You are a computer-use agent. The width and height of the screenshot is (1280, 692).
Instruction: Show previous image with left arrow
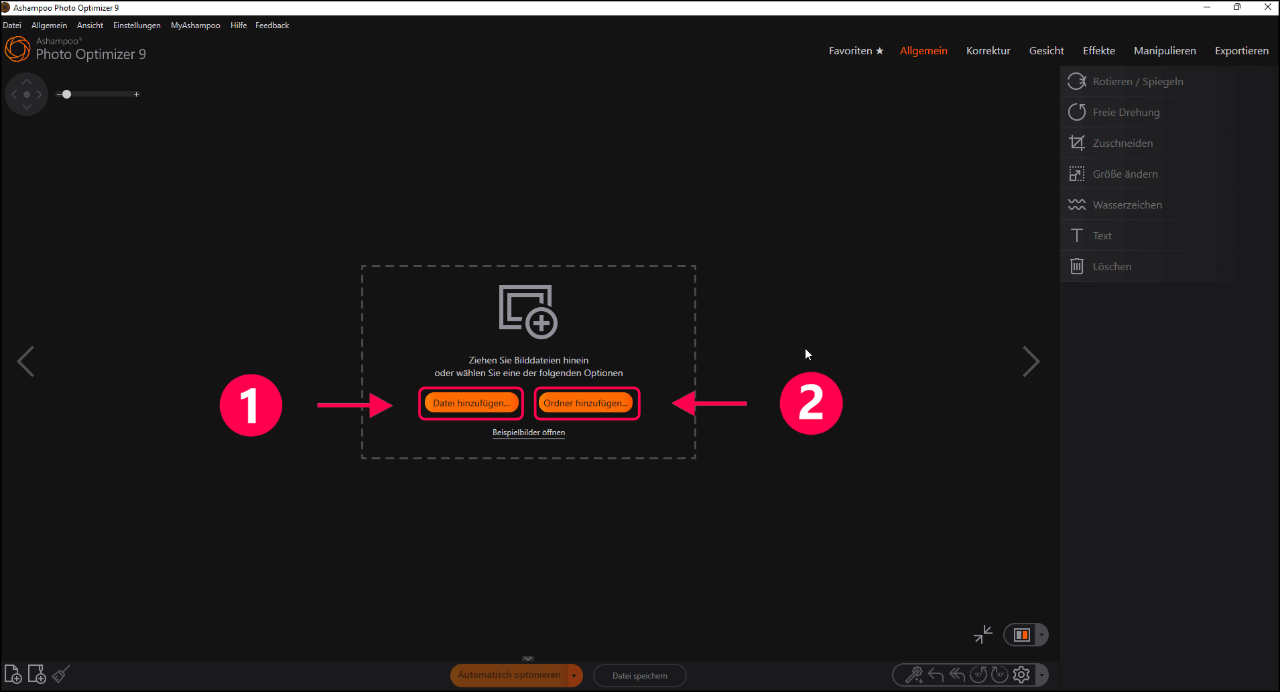pos(26,361)
